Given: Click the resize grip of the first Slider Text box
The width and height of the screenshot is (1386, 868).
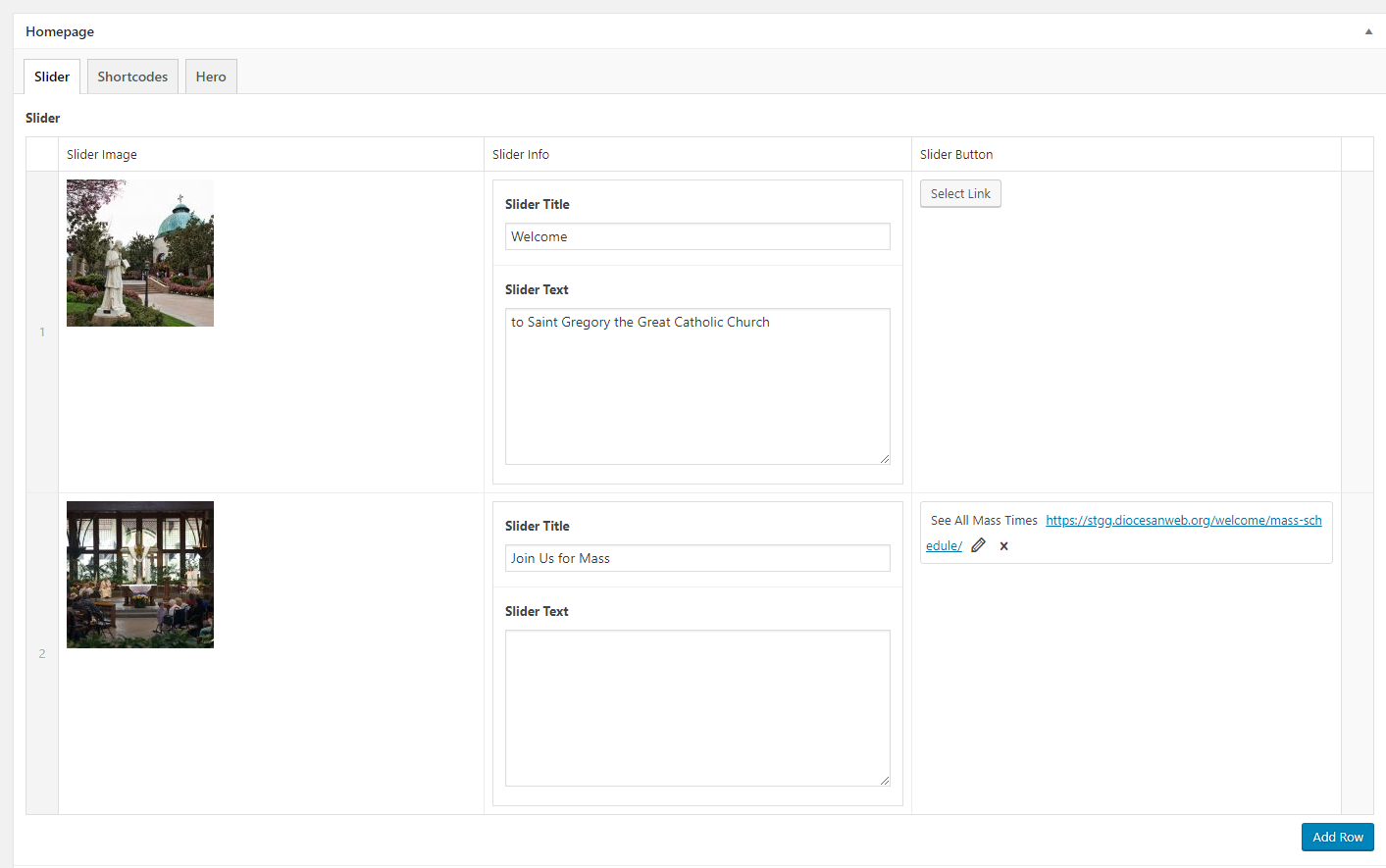Looking at the screenshot, I should [x=885, y=459].
